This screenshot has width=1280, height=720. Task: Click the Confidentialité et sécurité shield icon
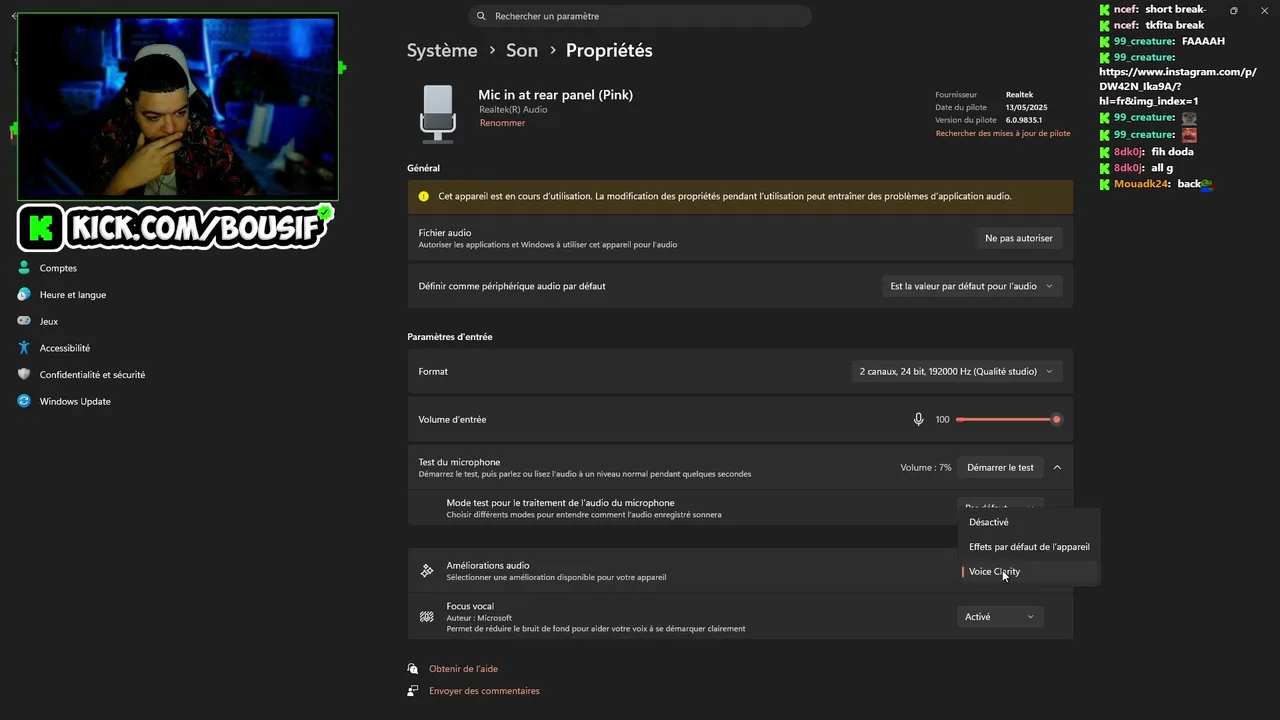[x=24, y=375]
